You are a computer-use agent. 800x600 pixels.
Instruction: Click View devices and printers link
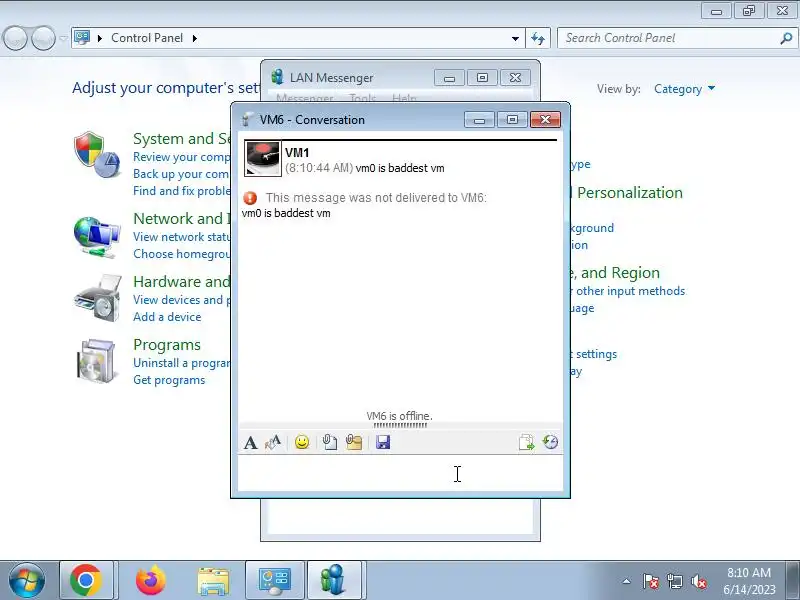pos(182,300)
